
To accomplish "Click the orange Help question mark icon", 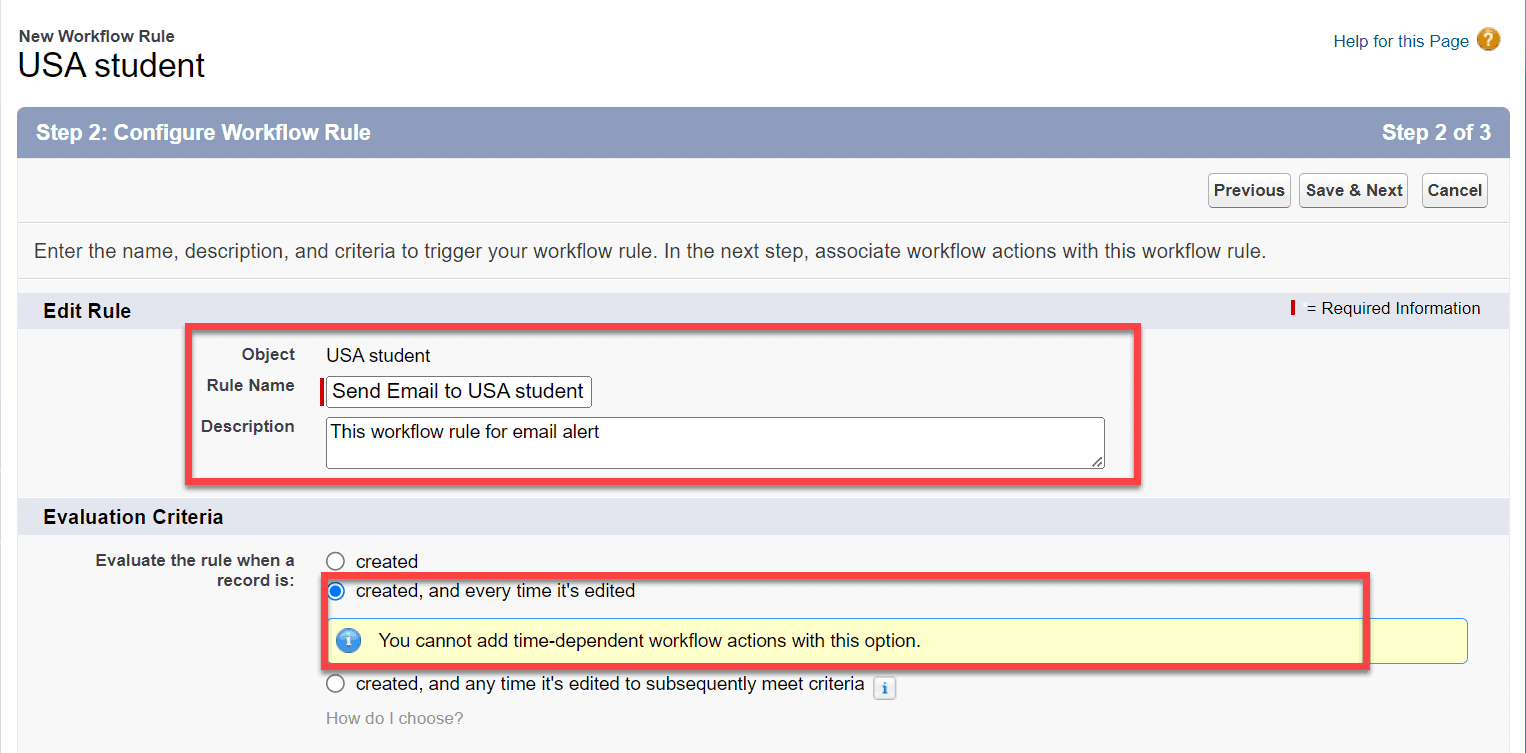I will tap(1488, 40).
